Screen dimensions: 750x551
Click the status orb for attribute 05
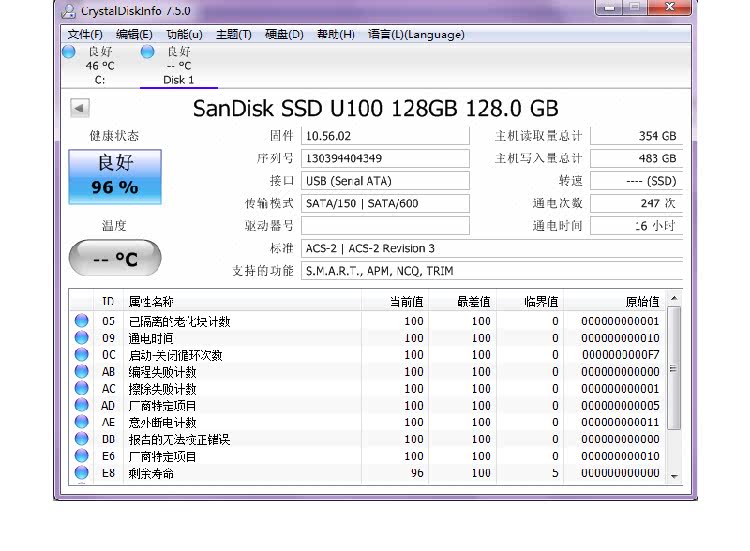pos(82,320)
